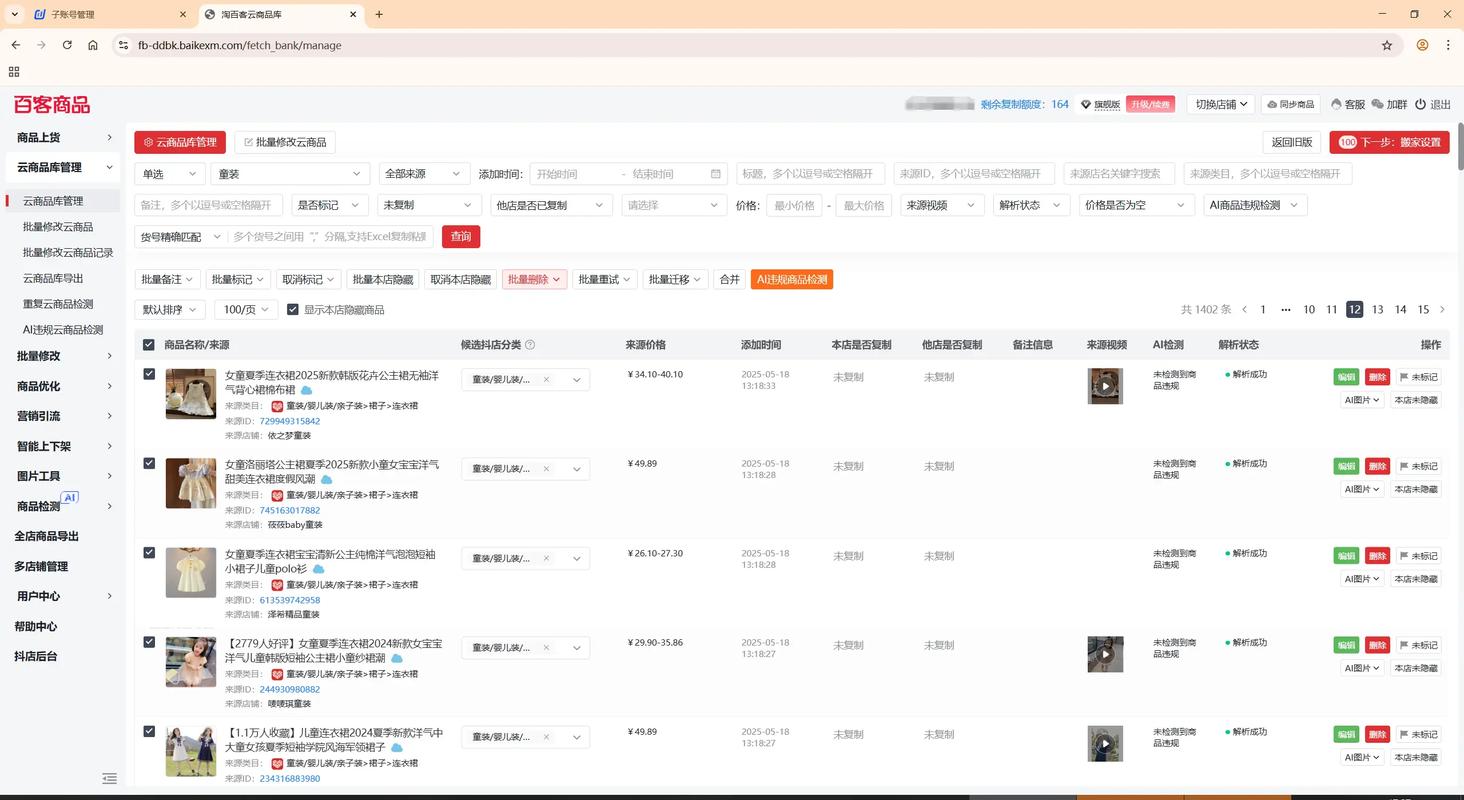Bookmark this page with star icon

(1387, 45)
